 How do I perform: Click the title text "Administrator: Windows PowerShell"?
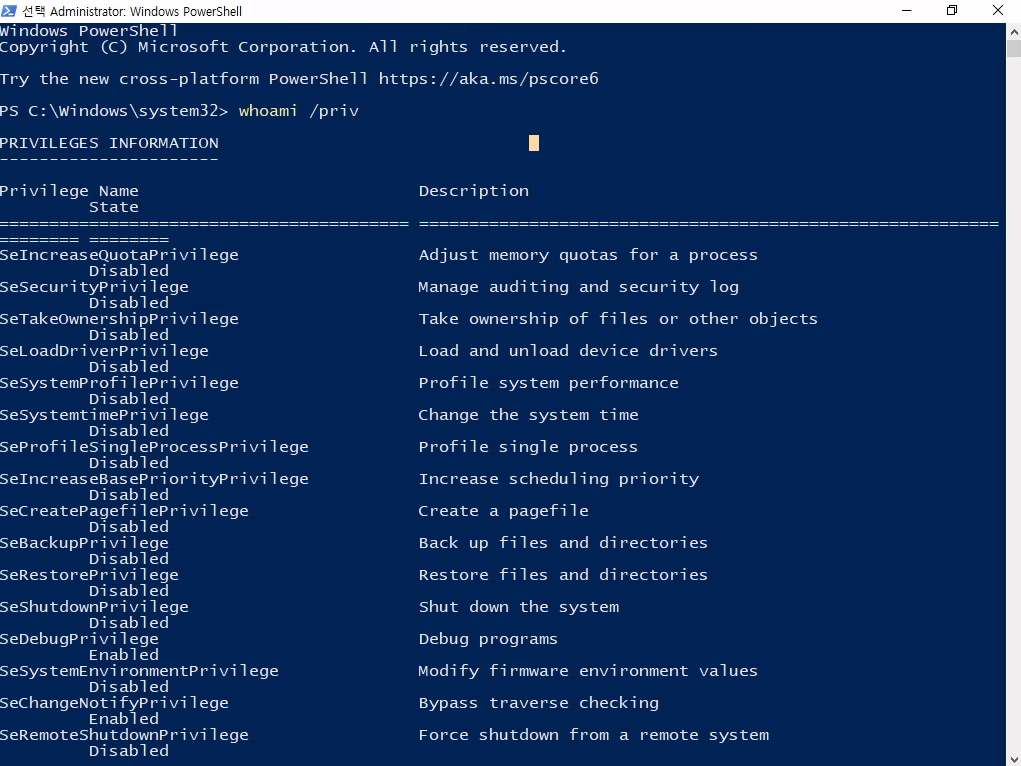pos(146,11)
